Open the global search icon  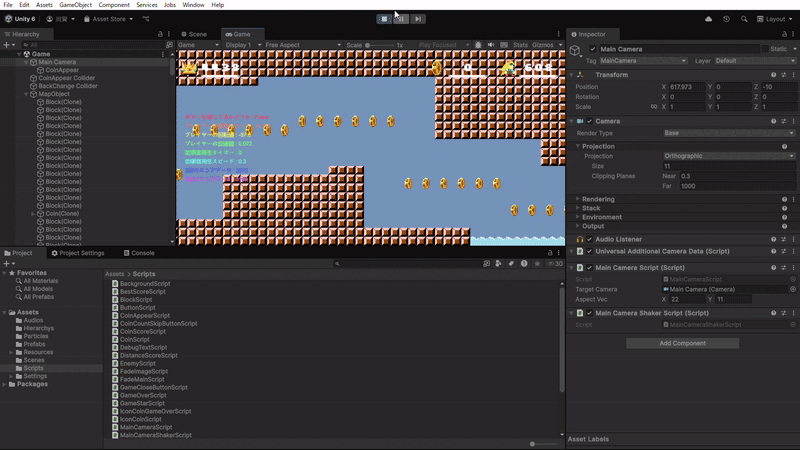click(744, 19)
